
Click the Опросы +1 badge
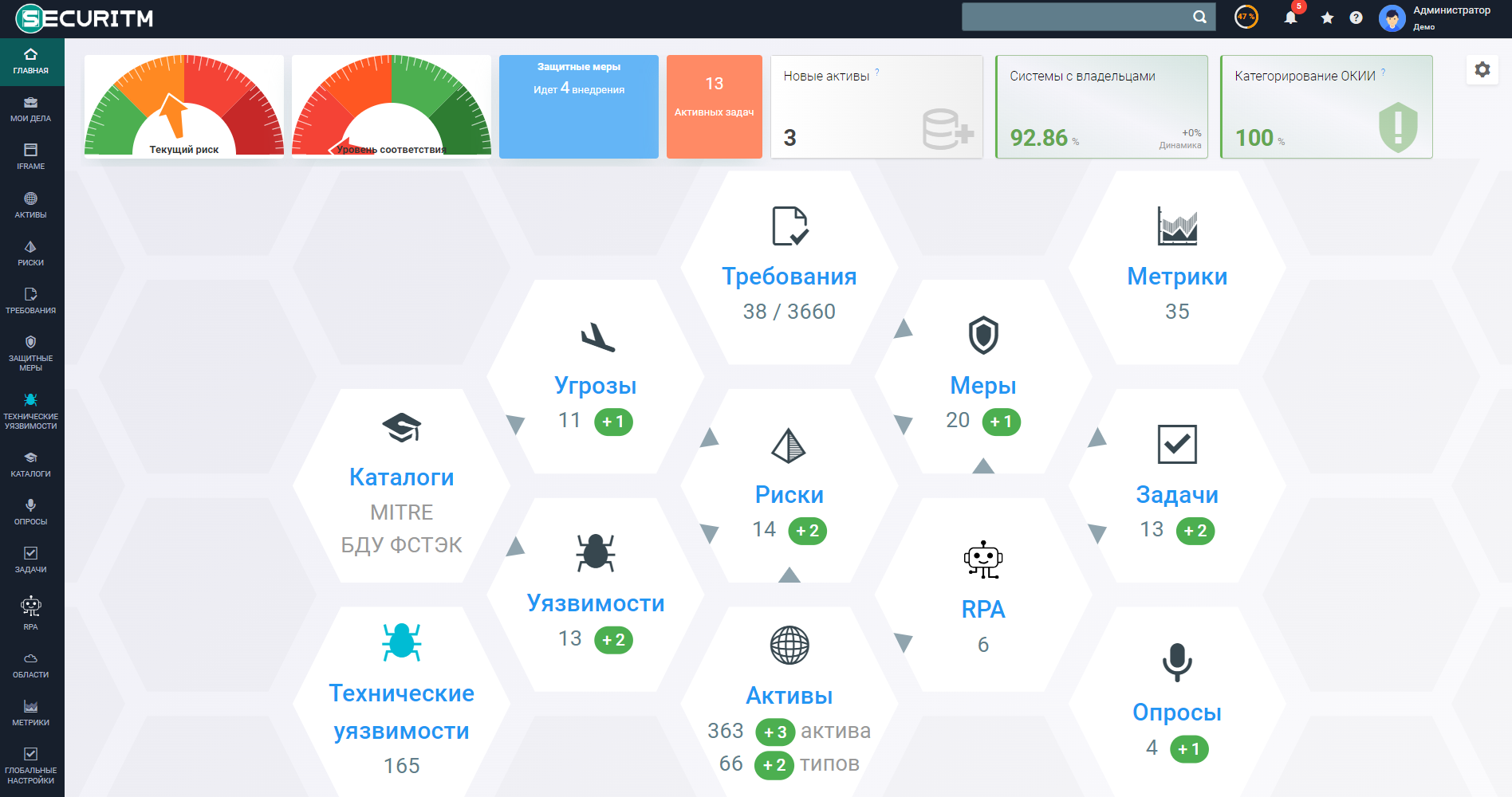coord(1190,749)
